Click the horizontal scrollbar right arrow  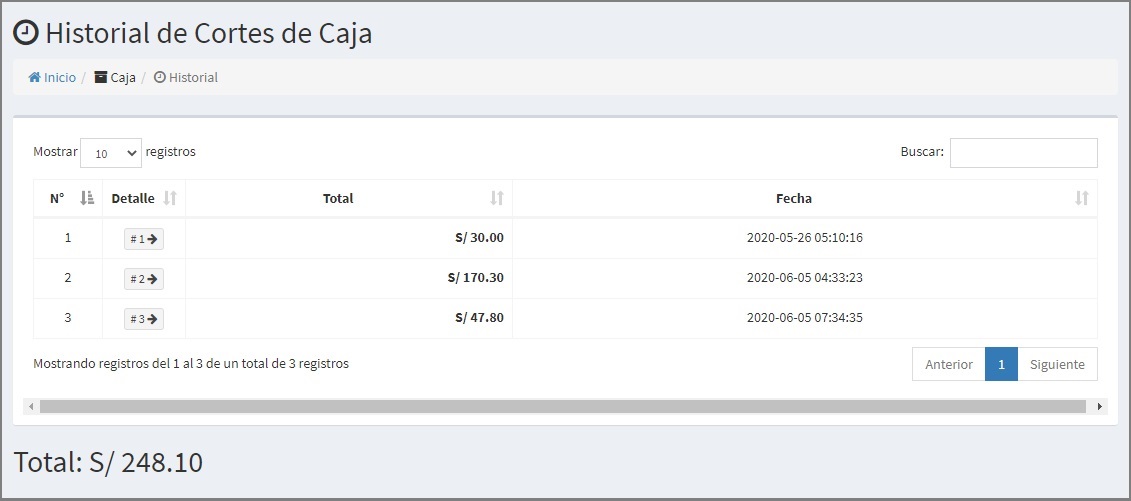click(x=1100, y=407)
